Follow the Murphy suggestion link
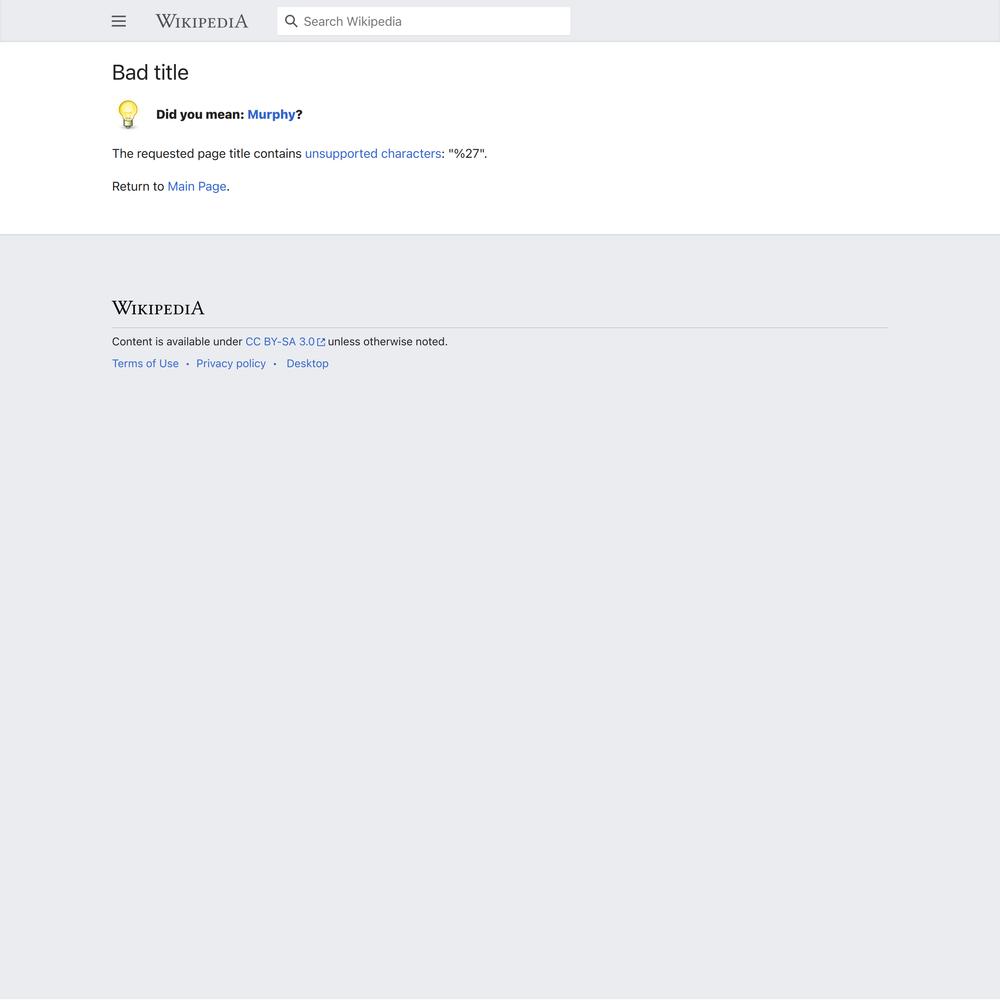The width and height of the screenshot is (1000, 1000). pyautogui.click(x=271, y=115)
